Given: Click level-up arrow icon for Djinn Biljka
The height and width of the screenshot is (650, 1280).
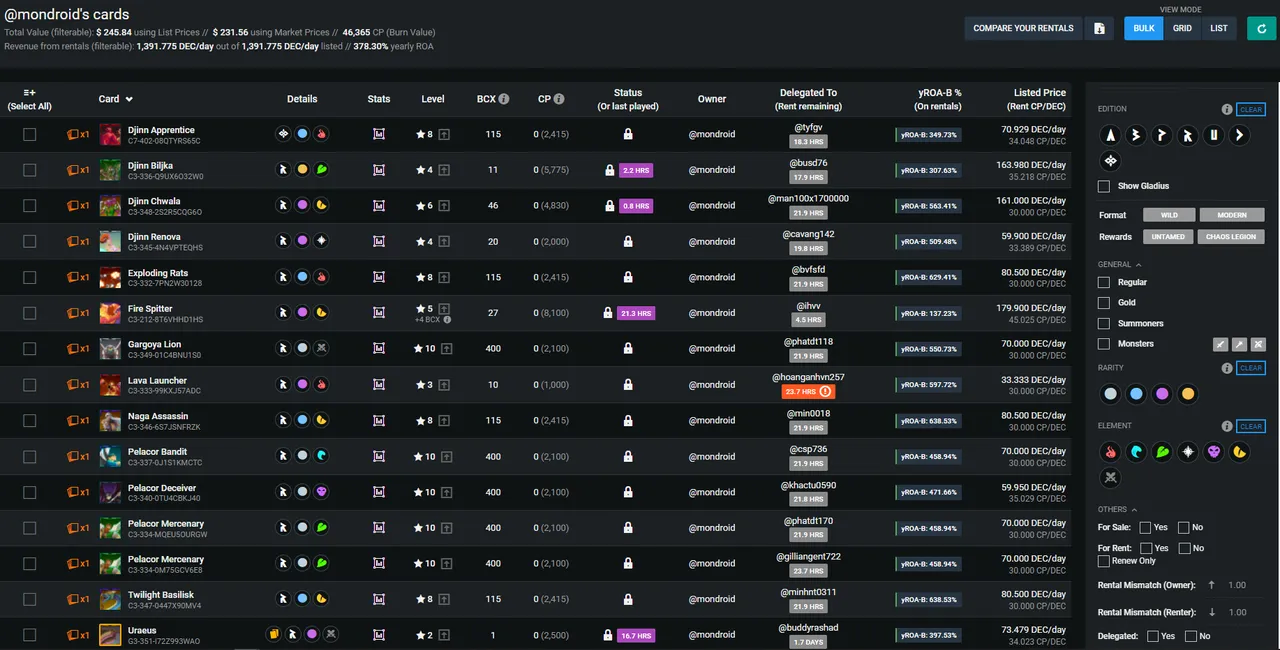Looking at the screenshot, I should [443, 170].
